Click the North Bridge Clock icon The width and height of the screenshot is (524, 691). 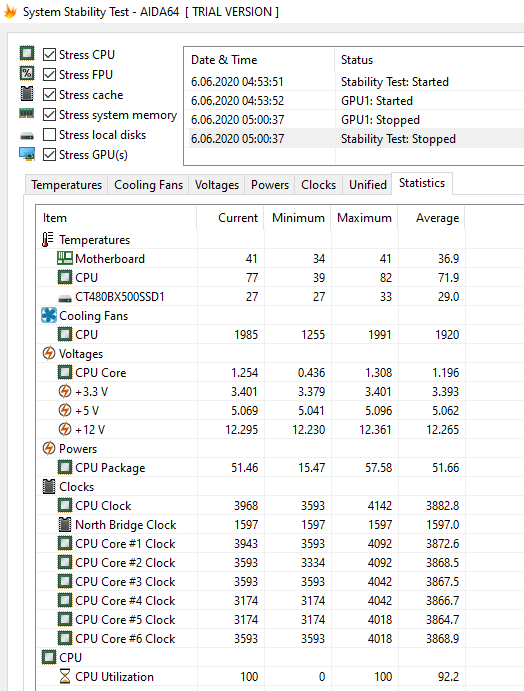[65, 524]
